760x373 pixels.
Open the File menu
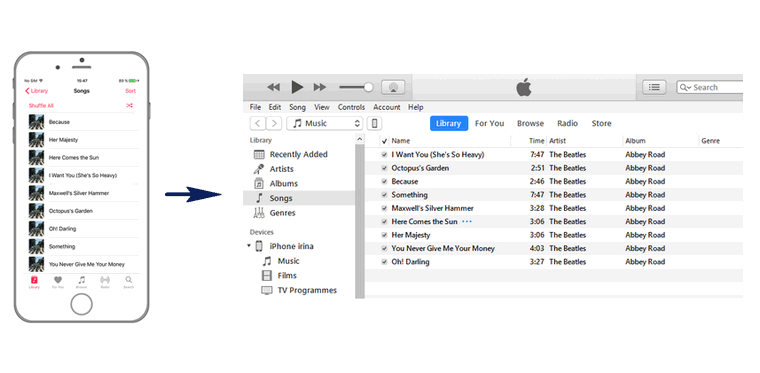click(255, 107)
